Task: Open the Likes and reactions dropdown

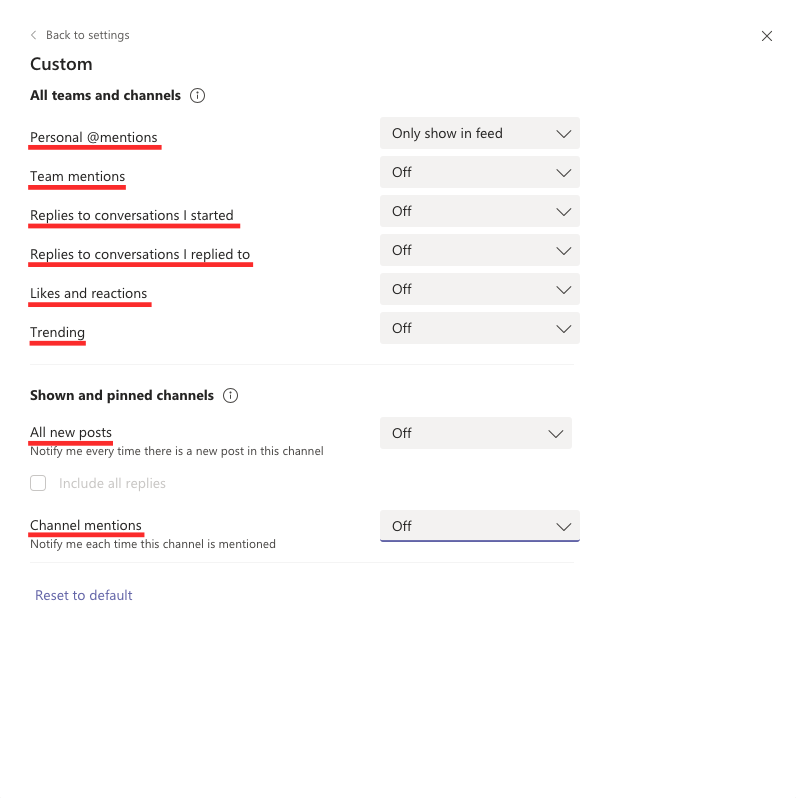Action: click(479, 289)
